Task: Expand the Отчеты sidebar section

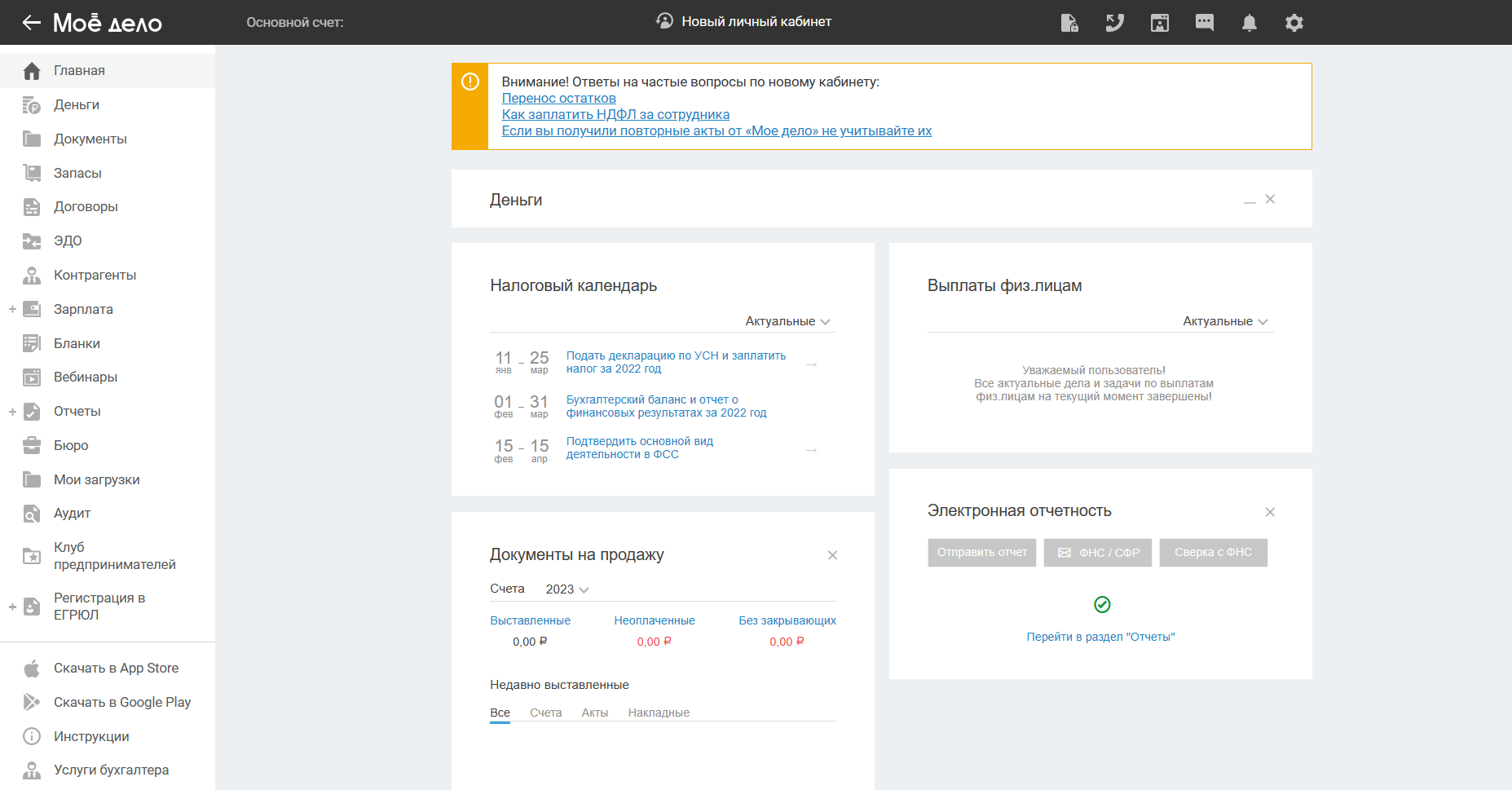Action: pyautogui.click(x=12, y=412)
